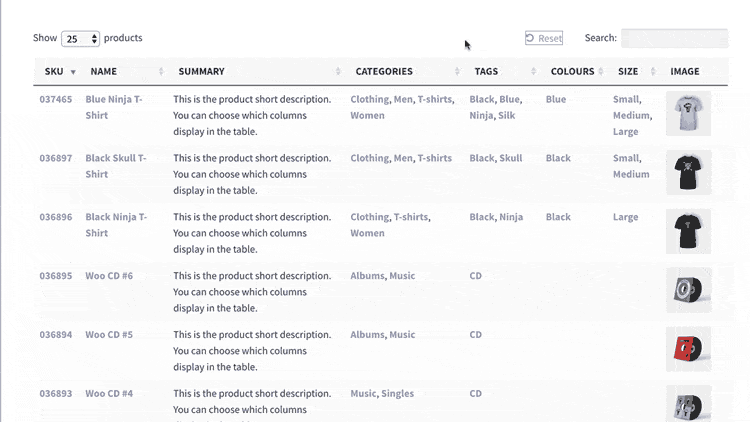Open the Woo CD #5 product
The height and width of the screenshot is (422, 750).
[x=109, y=334]
